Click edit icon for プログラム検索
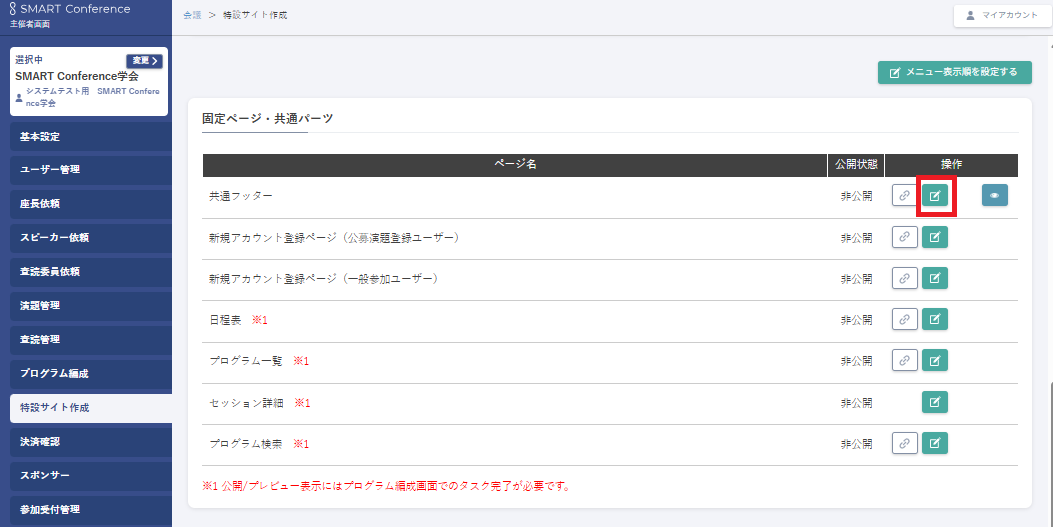The height and width of the screenshot is (527, 1053). pos(934,443)
